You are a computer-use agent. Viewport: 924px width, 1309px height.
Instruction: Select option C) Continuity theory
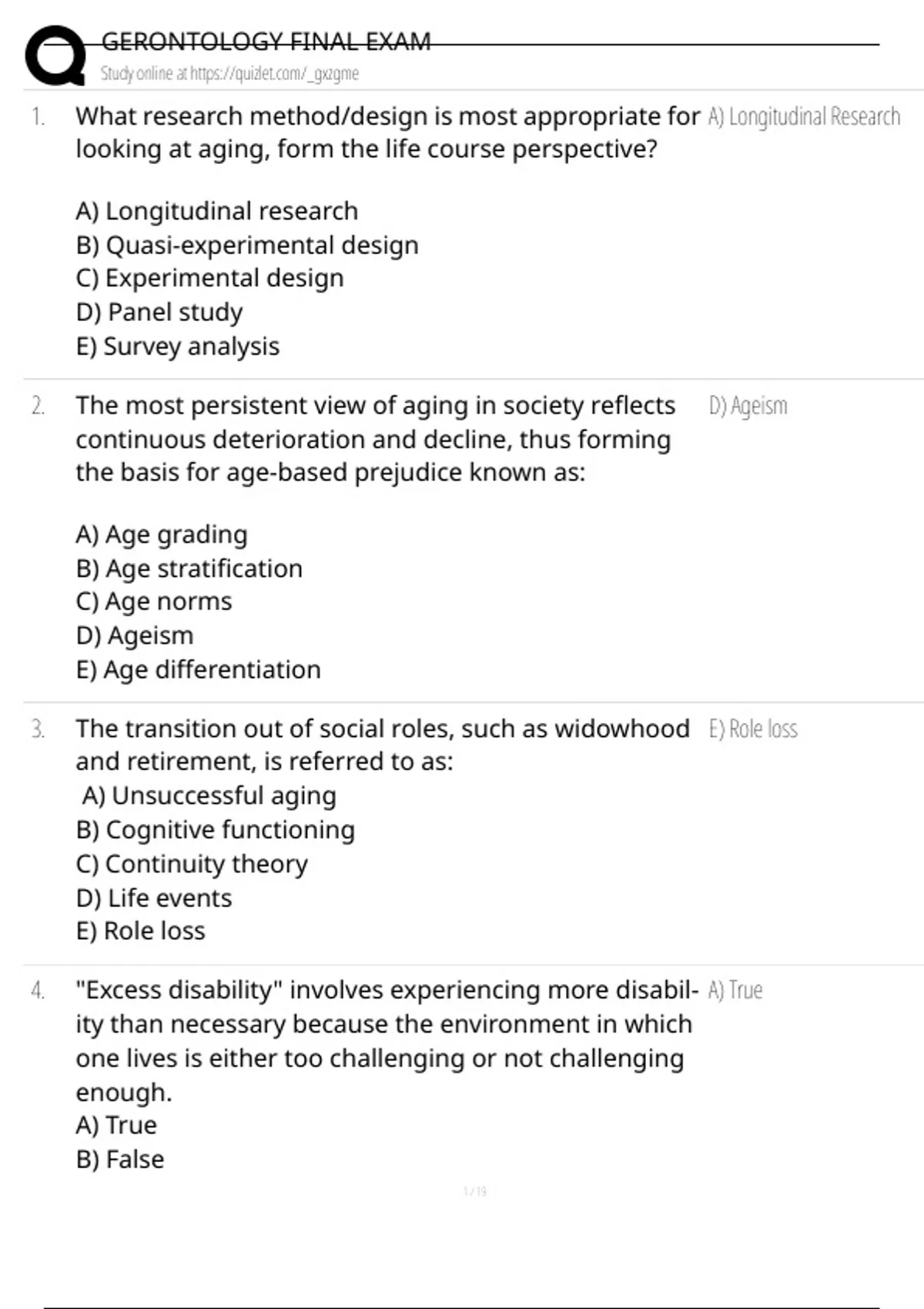[x=192, y=864]
